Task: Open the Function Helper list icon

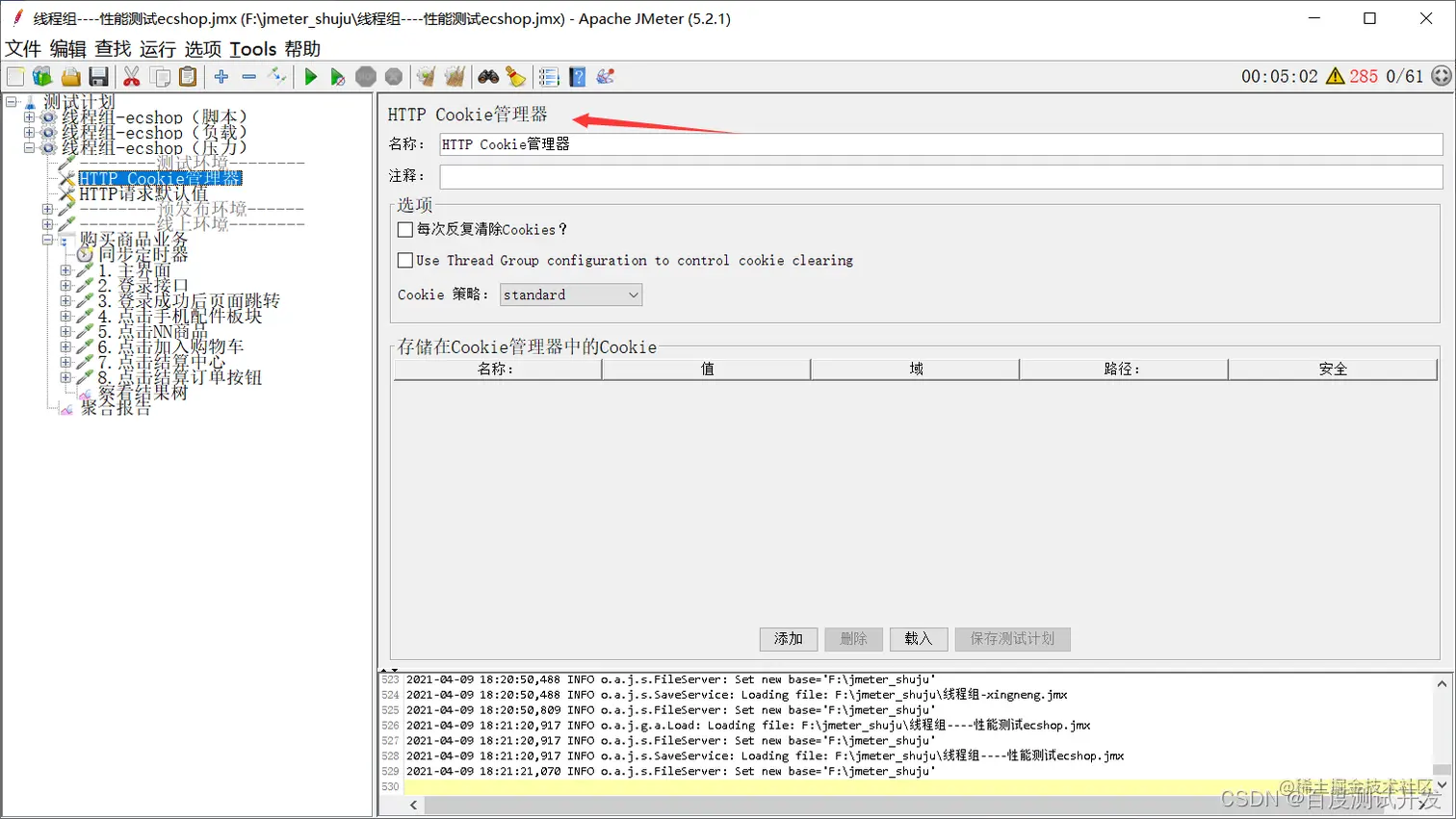Action: [549, 77]
